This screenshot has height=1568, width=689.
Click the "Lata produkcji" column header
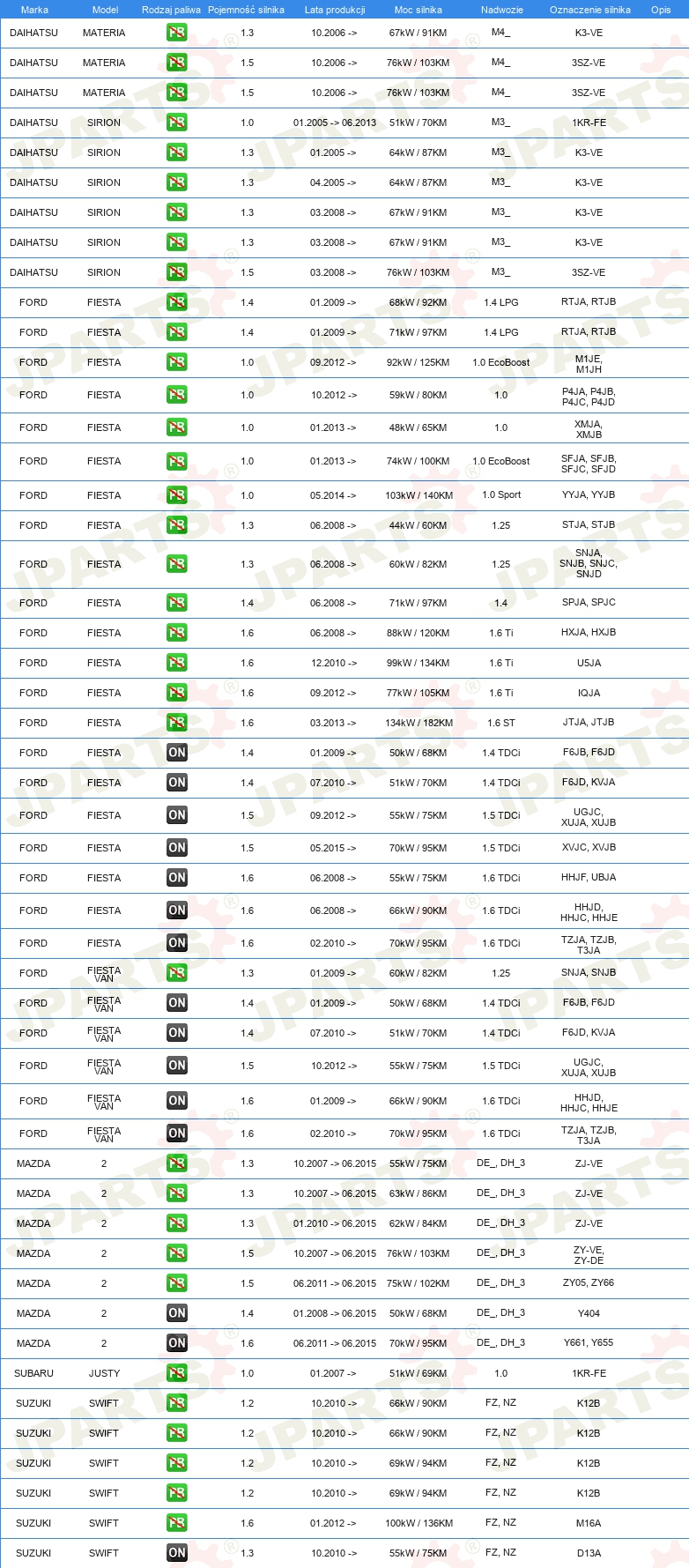335,10
